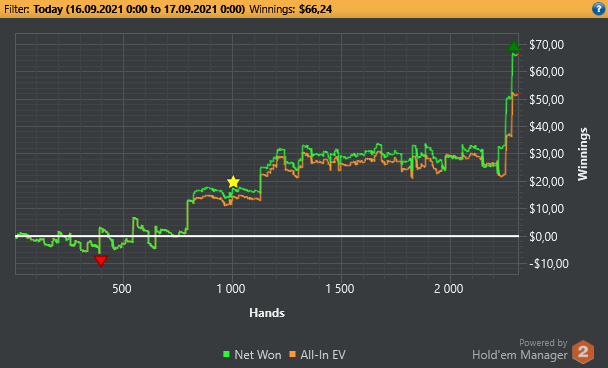Click the $70,00 axis label
Image resolution: width=608 pixels, height=368 pixels.
547,45
